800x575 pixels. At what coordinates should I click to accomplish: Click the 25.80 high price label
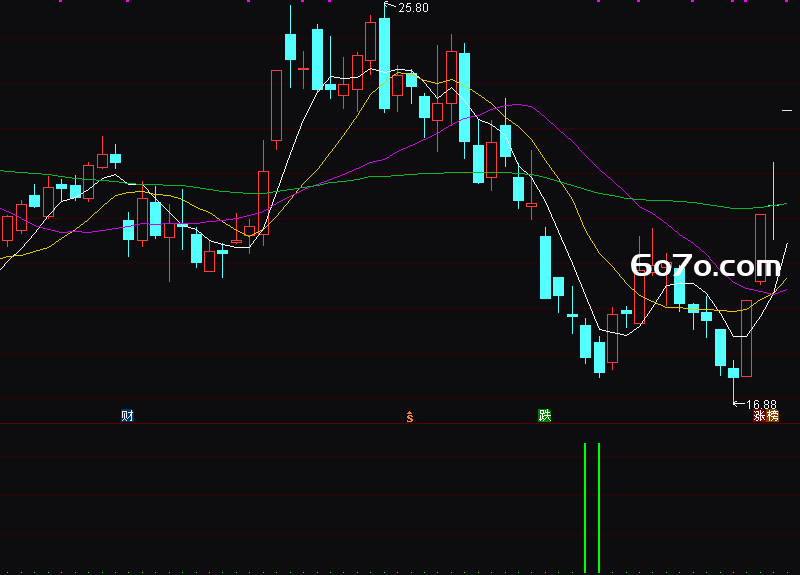point(413,8)
